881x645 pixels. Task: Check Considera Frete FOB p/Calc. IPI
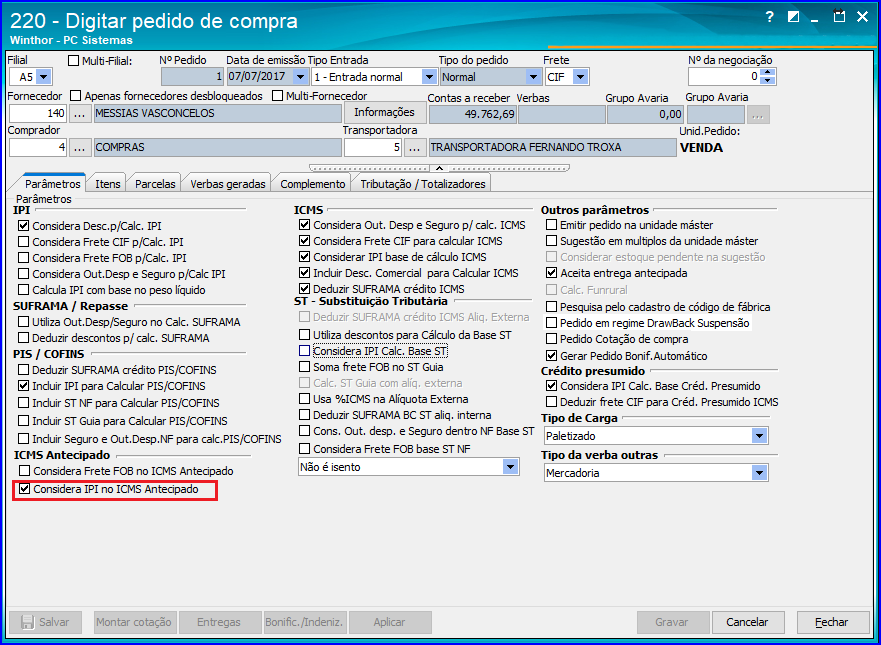23,258
